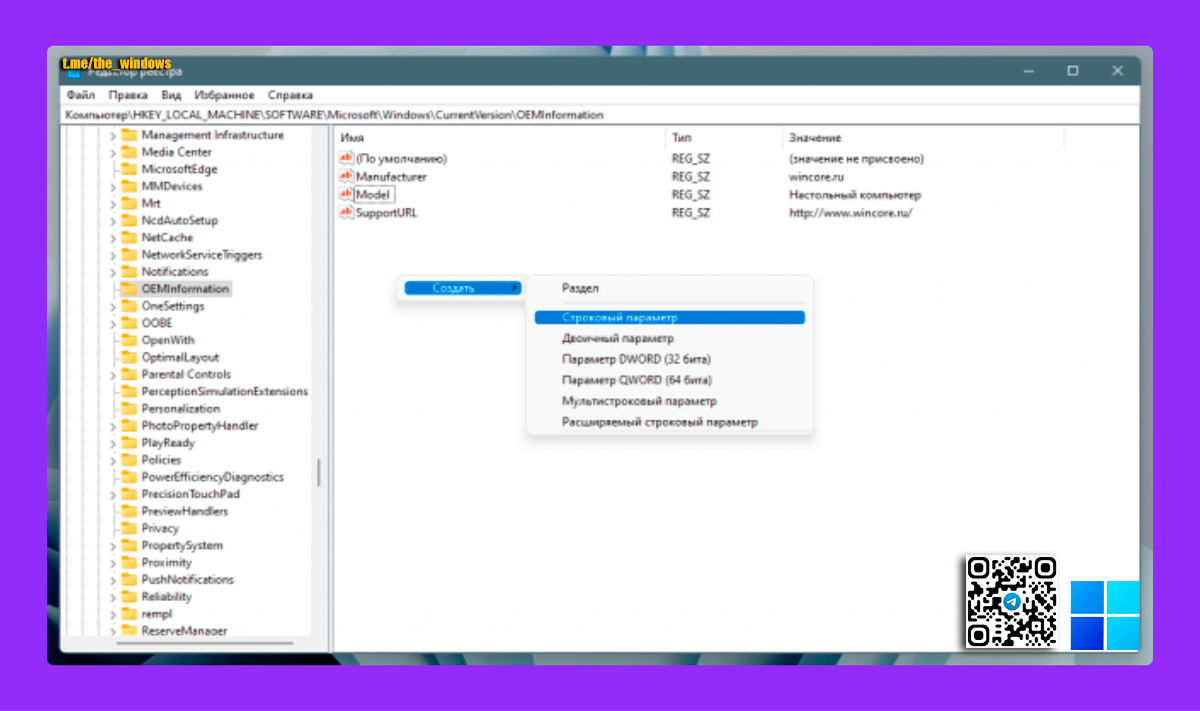The image size is (1200, 711).
Task: Select the PerceptionSimulationExtensions key
Action: tap(225, 391)
